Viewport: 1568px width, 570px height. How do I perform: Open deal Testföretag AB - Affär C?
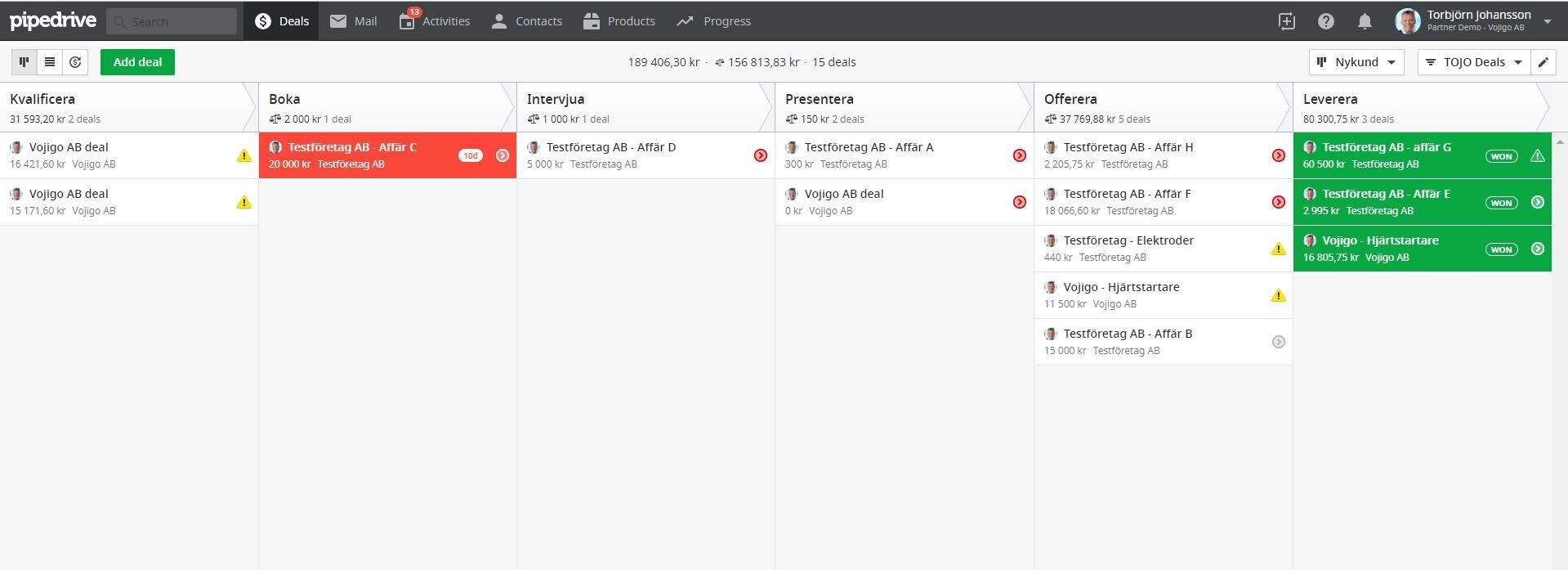tap(352, 147)
